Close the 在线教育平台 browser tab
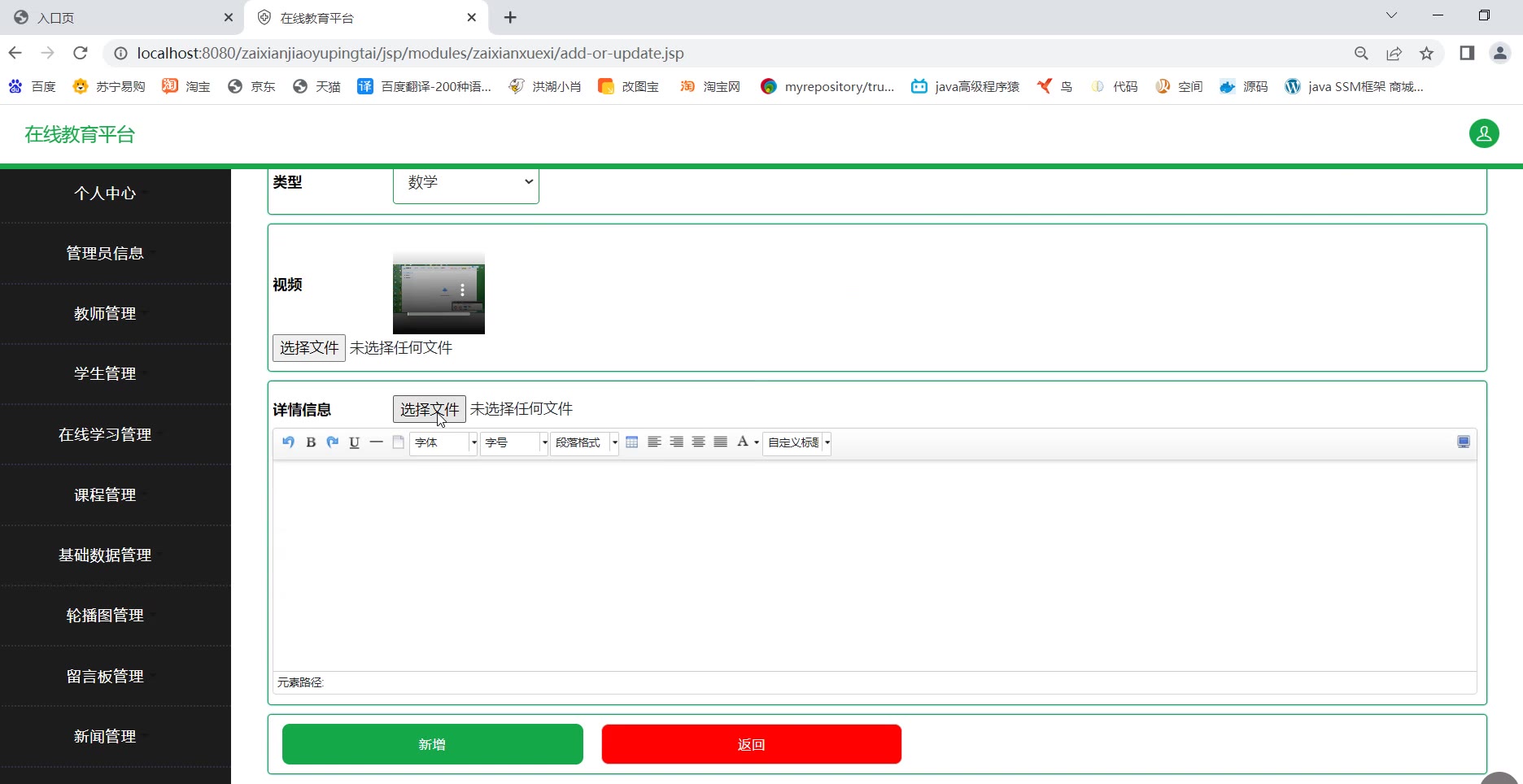 tap(472, 17)
